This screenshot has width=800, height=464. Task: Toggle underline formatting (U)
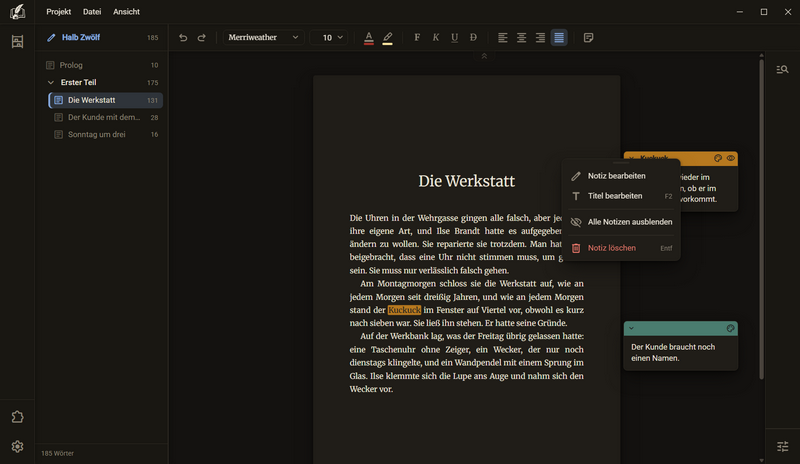454,37
